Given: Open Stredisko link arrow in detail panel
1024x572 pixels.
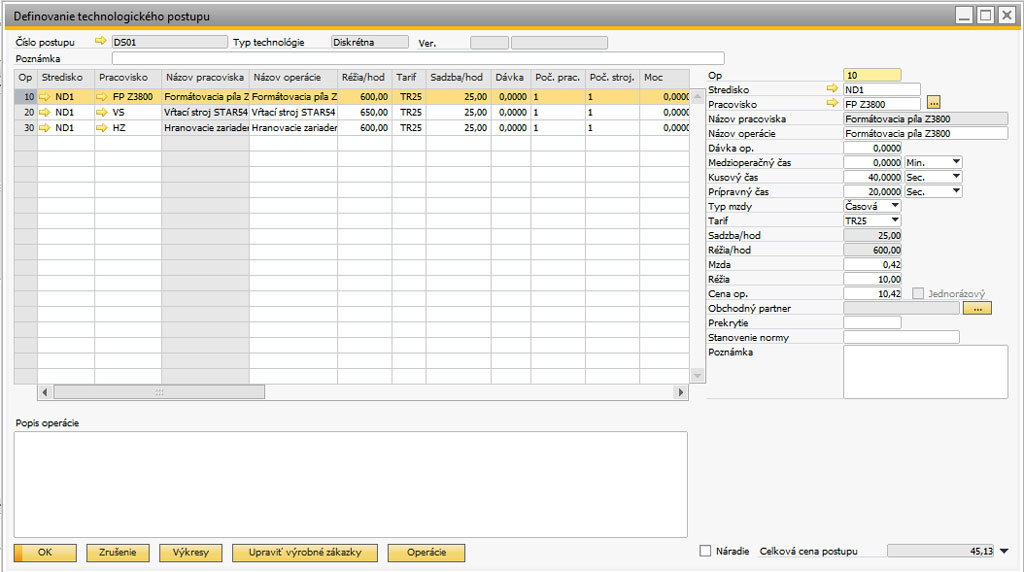Looking at the screenshot, I should pos(833,90).
